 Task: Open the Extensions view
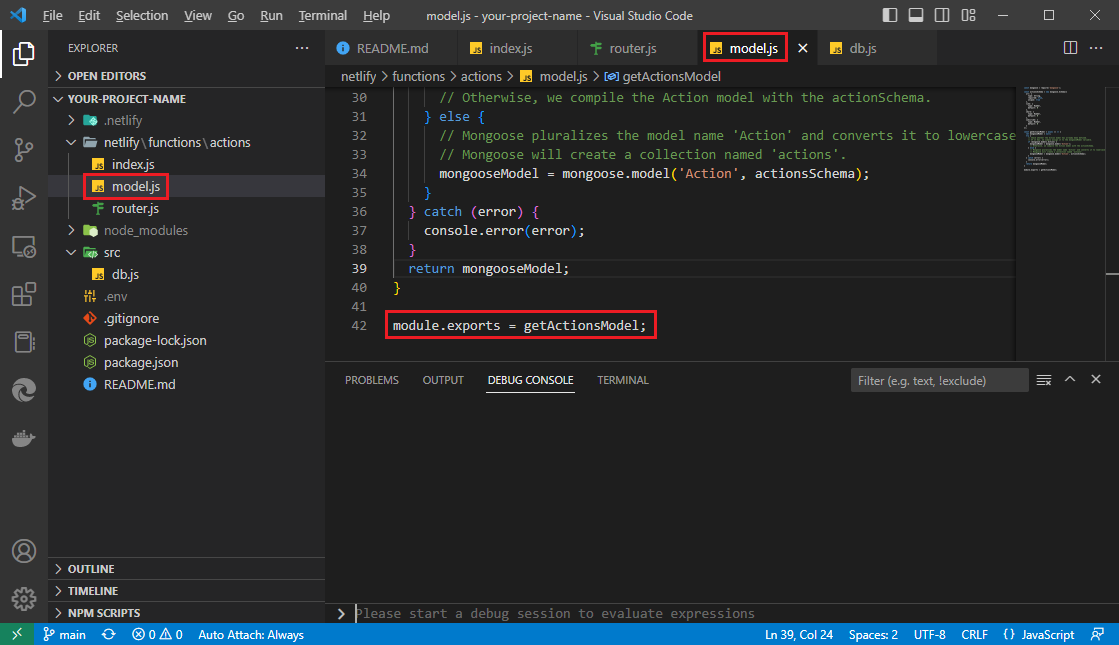click(23, 292)
